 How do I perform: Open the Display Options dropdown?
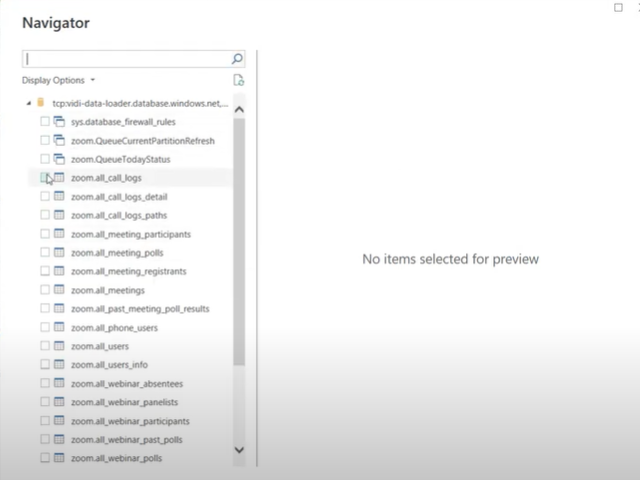click(x=59, y=80)
